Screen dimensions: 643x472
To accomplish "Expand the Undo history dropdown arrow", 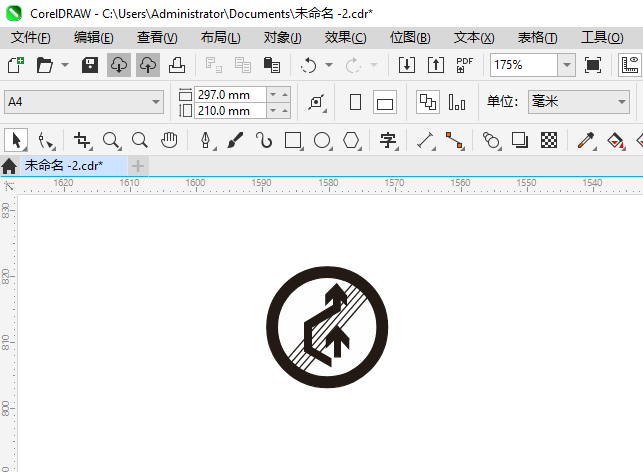I will pos(329,65).
